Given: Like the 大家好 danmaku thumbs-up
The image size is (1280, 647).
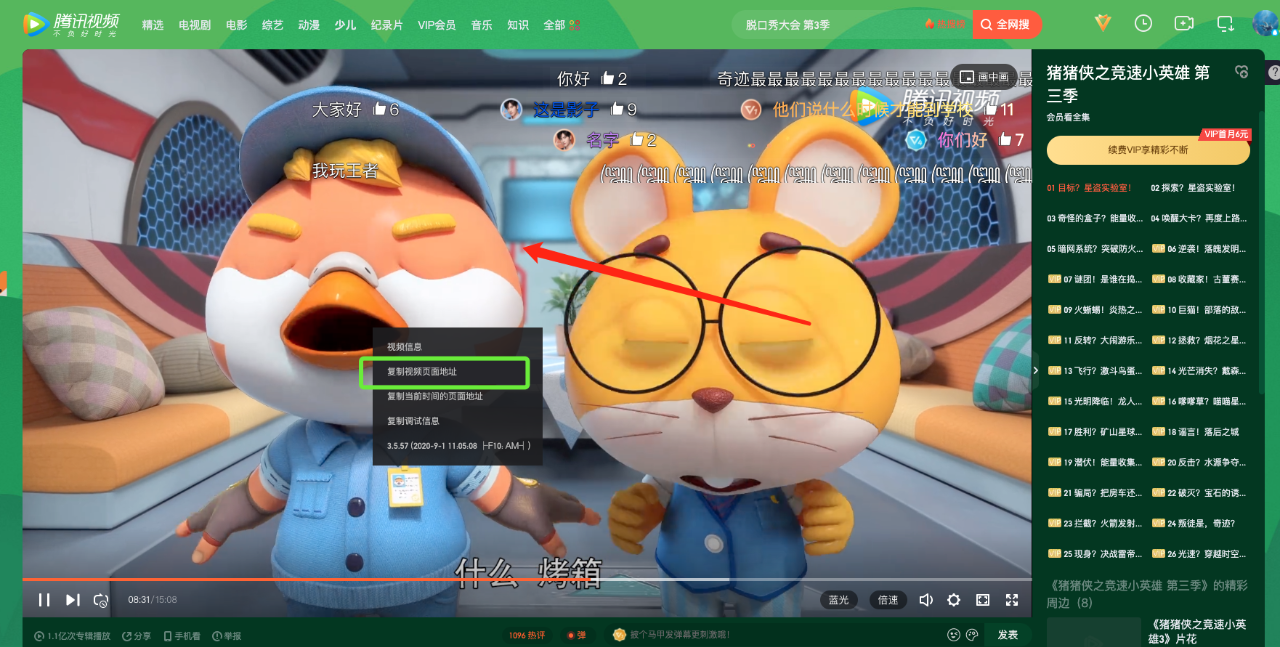Looking at the screenshot, I should coord(378,109).
